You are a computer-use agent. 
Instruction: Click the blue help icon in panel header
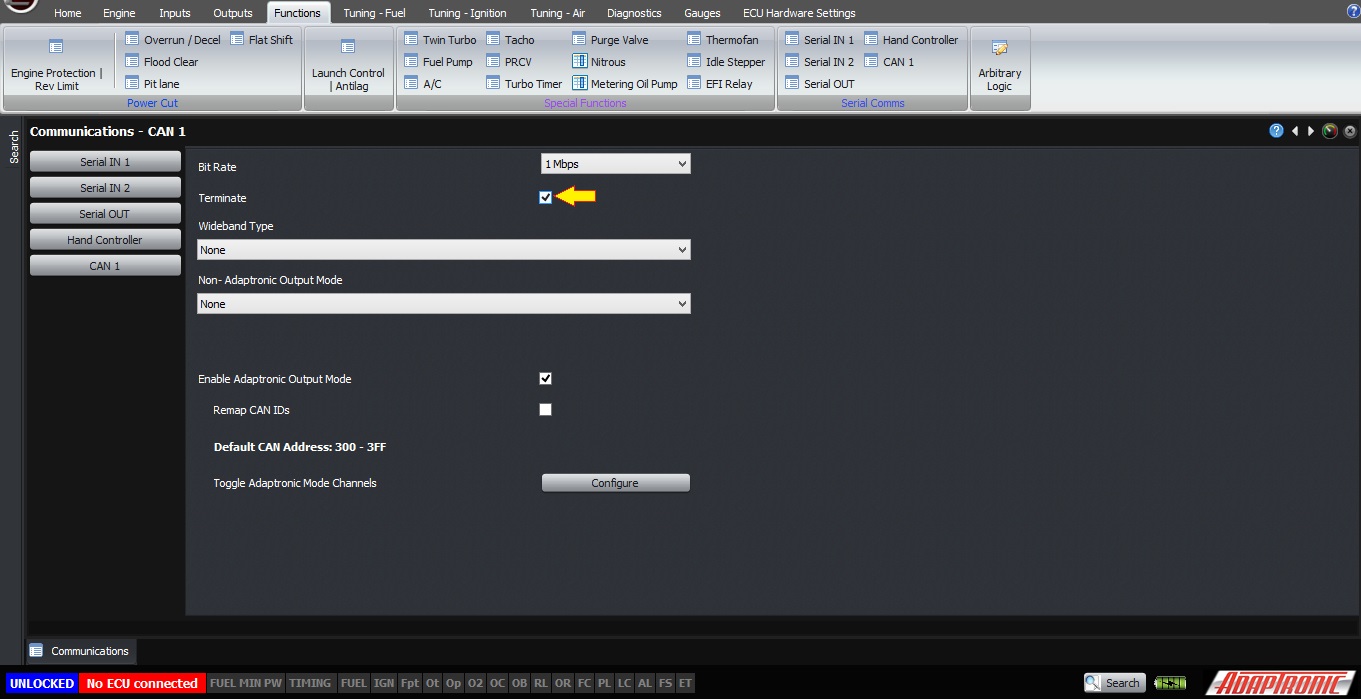1276,131
